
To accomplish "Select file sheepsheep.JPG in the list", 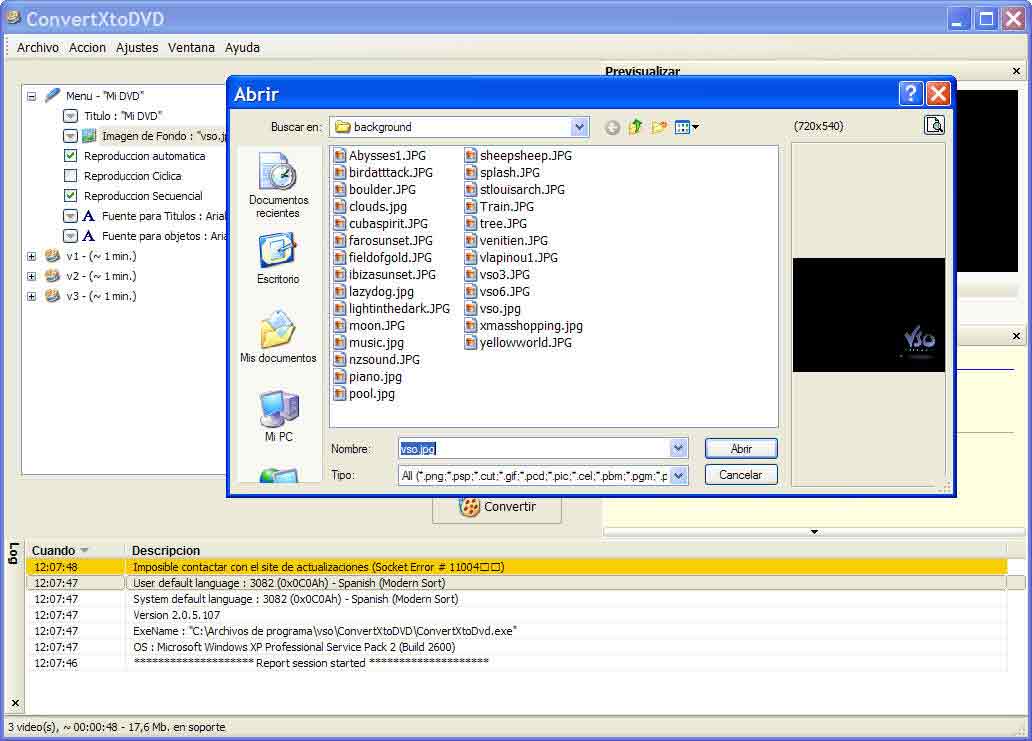I will (519, 156).
